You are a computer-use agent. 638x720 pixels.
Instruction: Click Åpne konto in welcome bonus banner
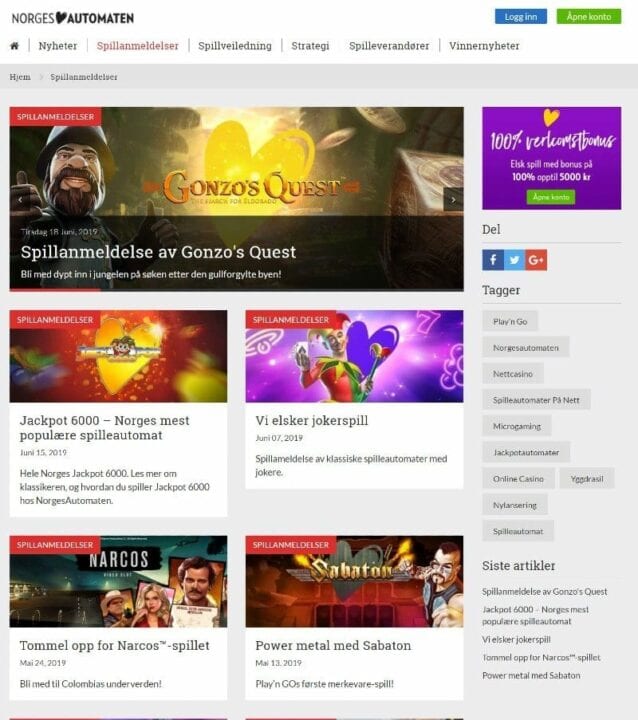[x=551, y=197]
